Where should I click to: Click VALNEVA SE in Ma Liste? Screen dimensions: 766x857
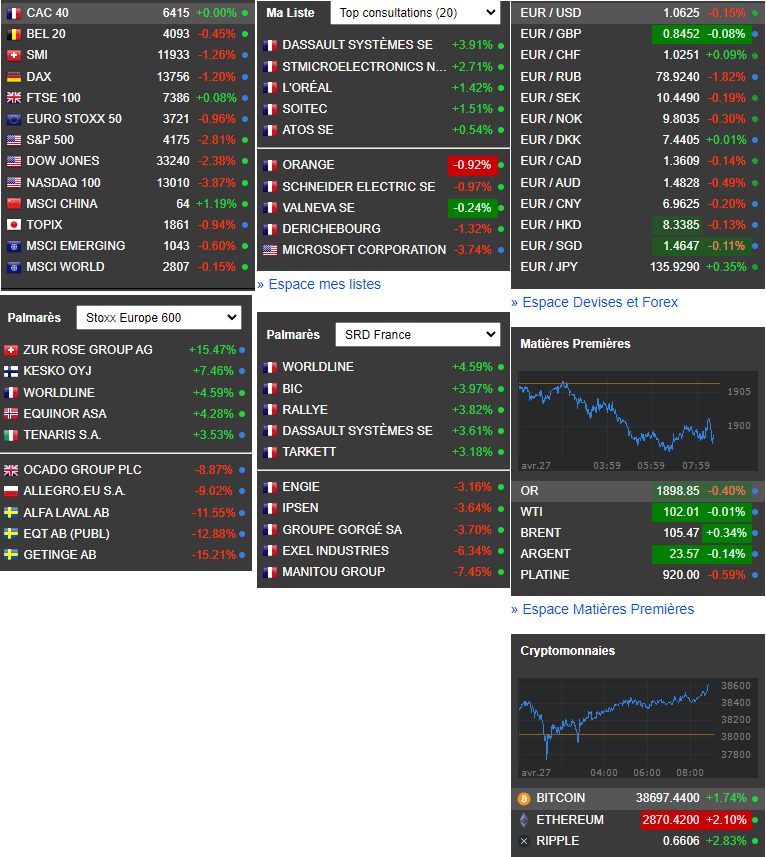(x=319, y=208)
